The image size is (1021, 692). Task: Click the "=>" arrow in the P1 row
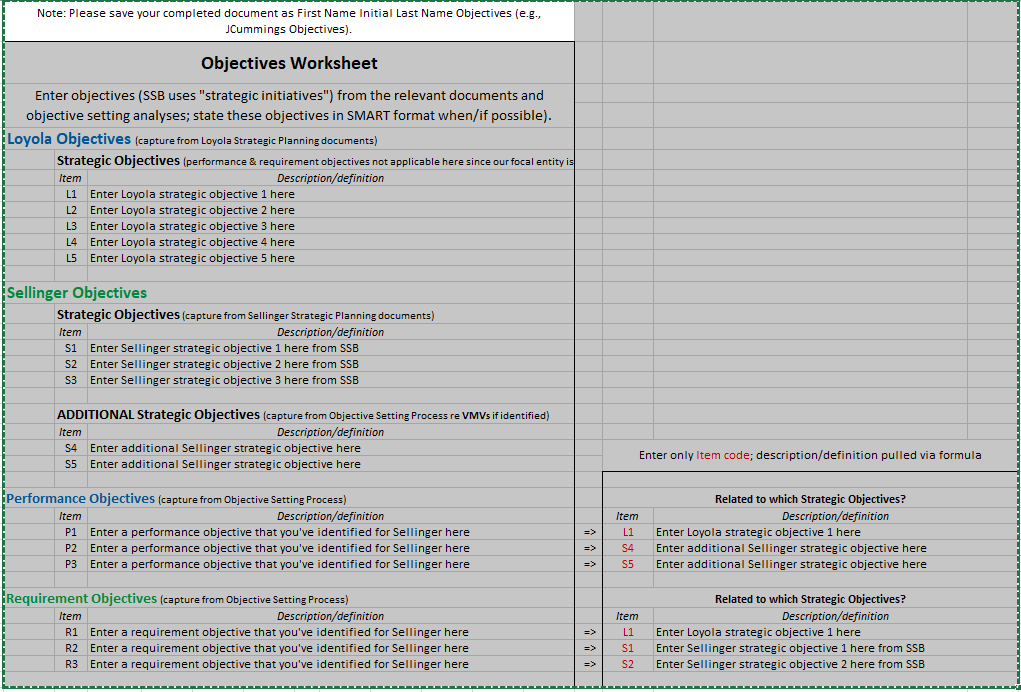(x=589, y=533)
